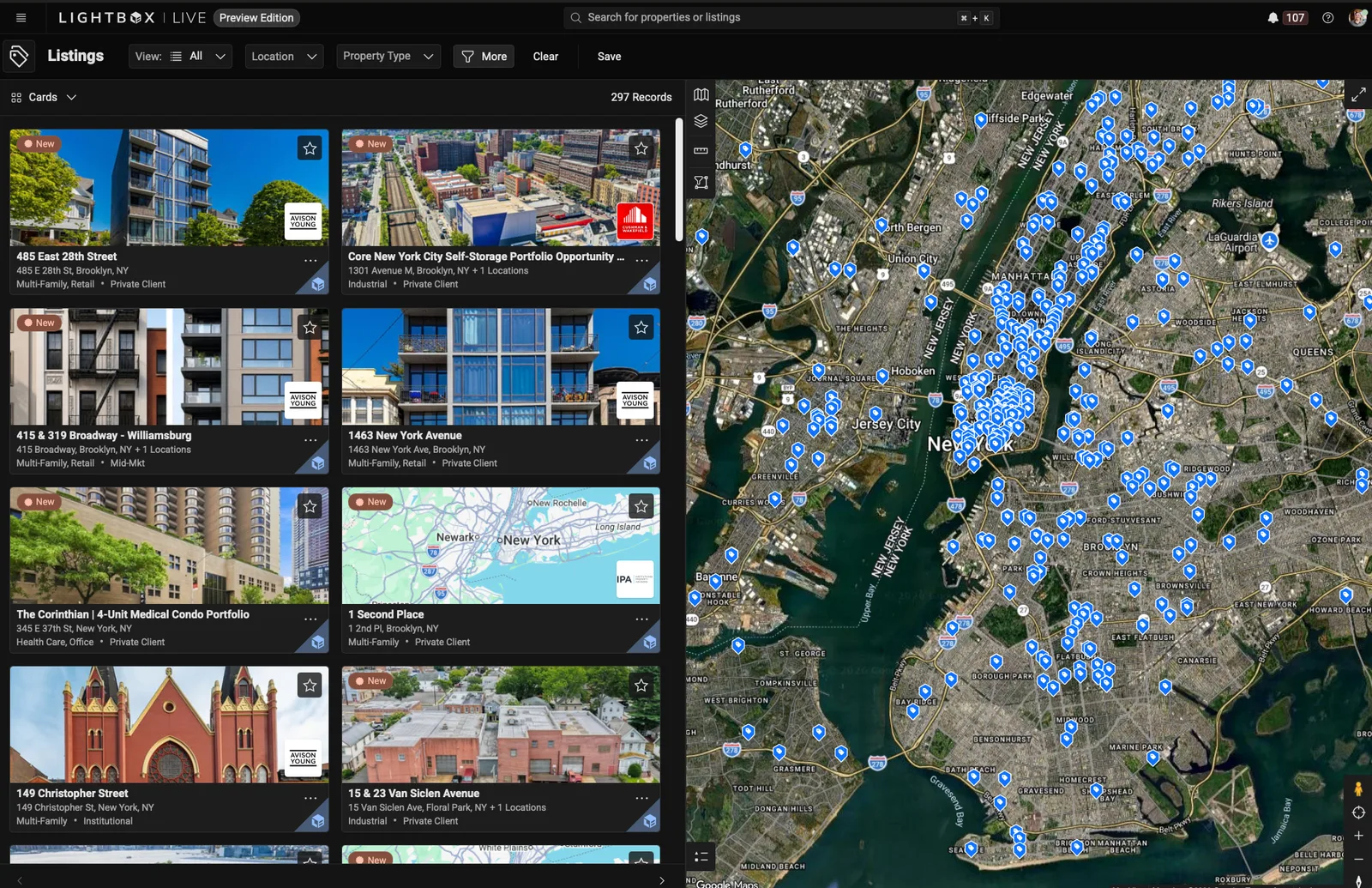This screenshot has height=888, width=1372.
Task: Expand the map to fullscreen
Action: pyautogui.click(x=1358, y=94)
